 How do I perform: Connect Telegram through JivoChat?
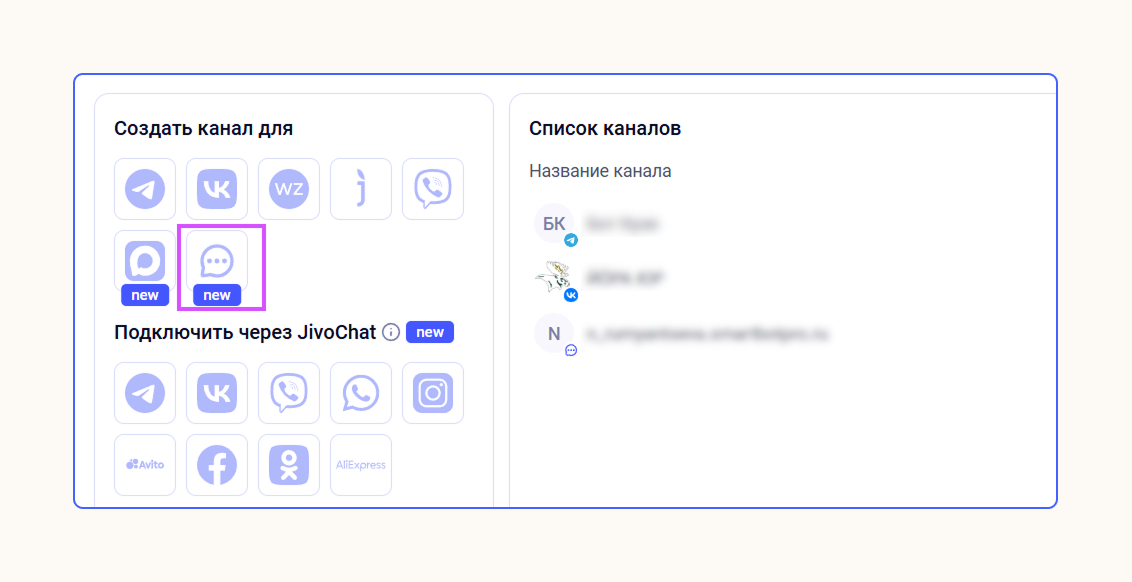pyautogui.click(x=145, y=393)
